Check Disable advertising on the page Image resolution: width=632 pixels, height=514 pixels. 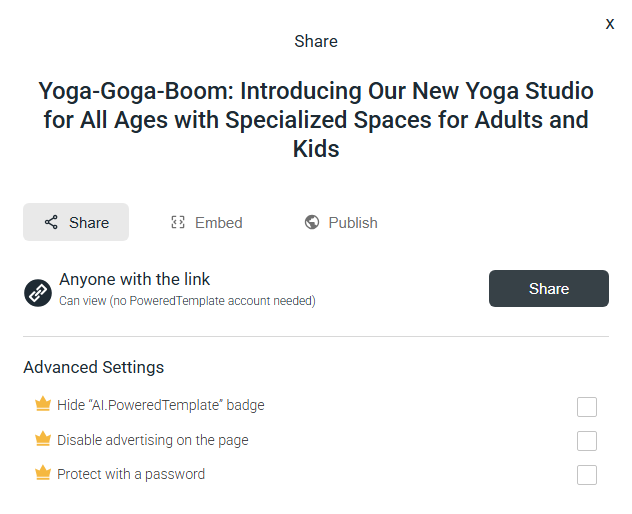point(587,441)
